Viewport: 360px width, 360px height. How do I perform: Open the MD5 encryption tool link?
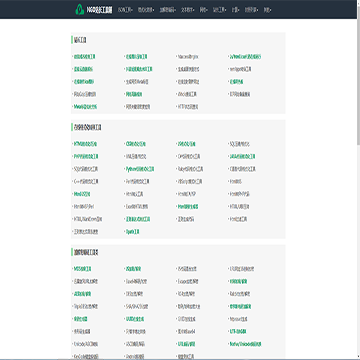tap(82, 269)
